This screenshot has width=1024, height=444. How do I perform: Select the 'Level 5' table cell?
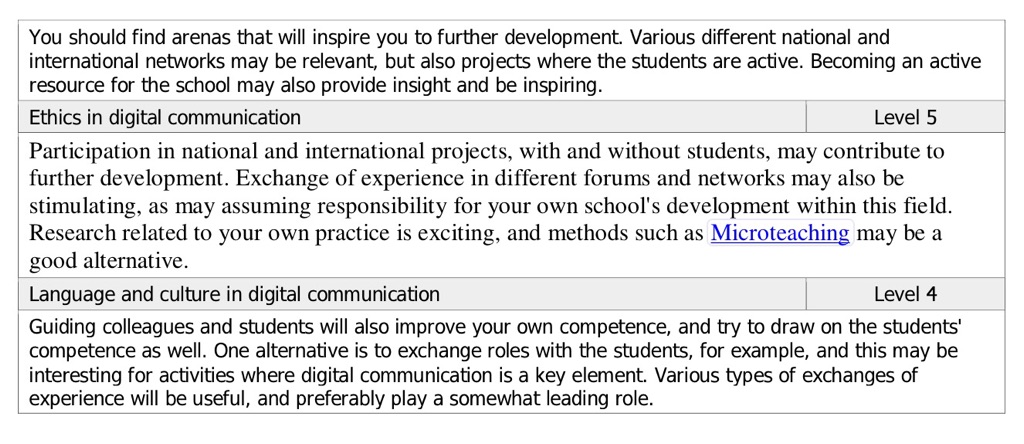(905, 117)
